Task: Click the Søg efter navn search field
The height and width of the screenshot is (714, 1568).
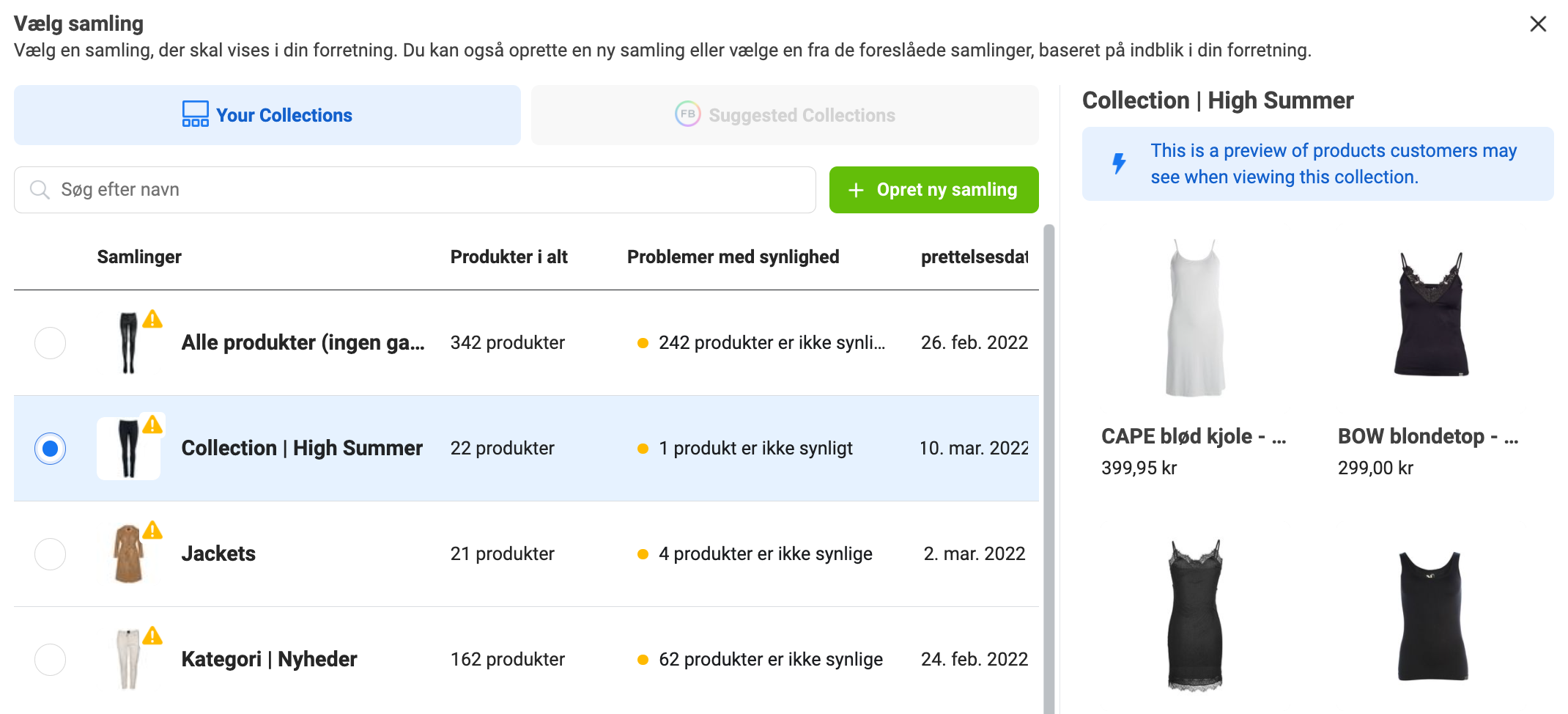Action: [415, 190]
